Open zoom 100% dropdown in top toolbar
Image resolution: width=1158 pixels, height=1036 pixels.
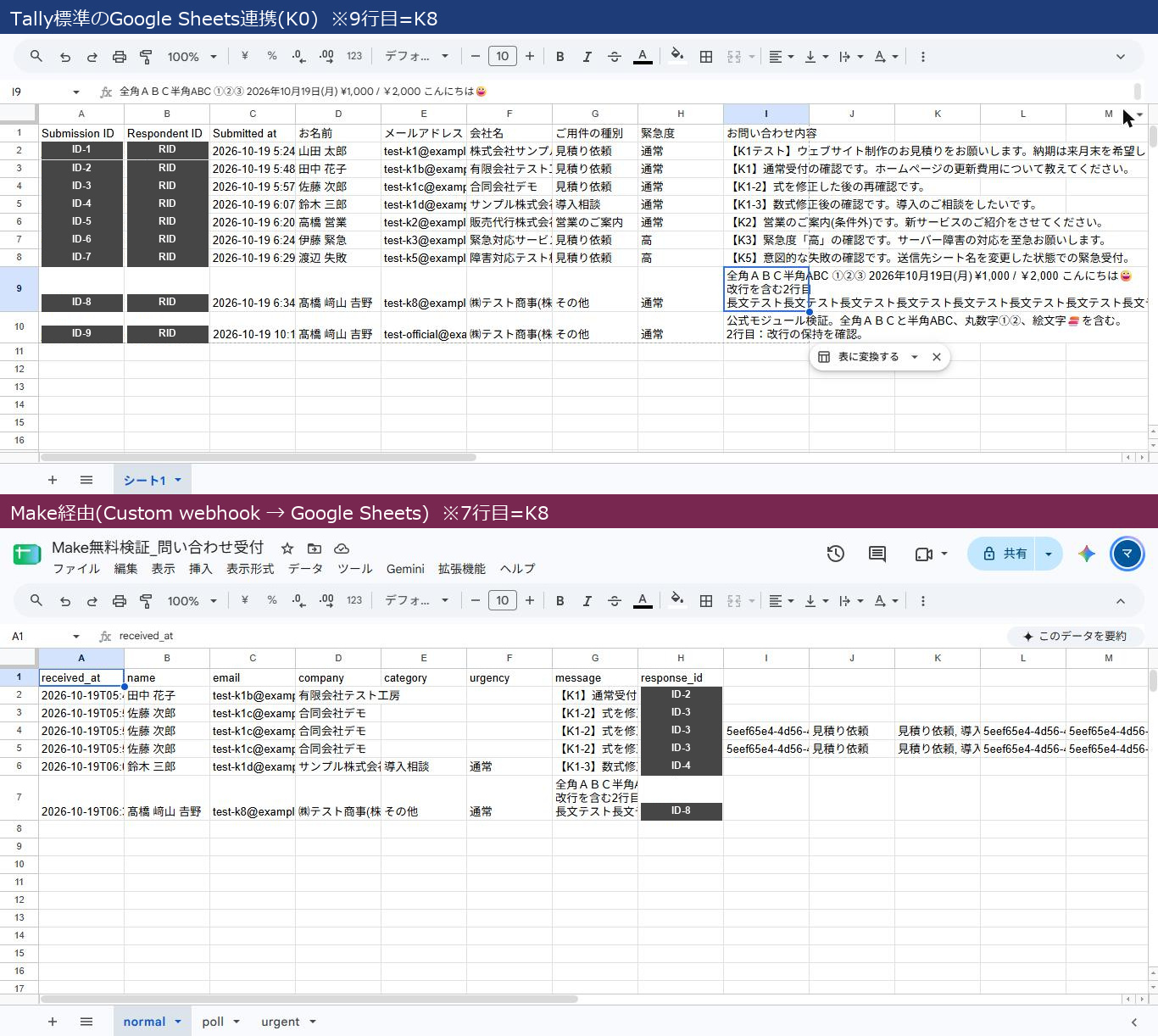coord(192,57)
